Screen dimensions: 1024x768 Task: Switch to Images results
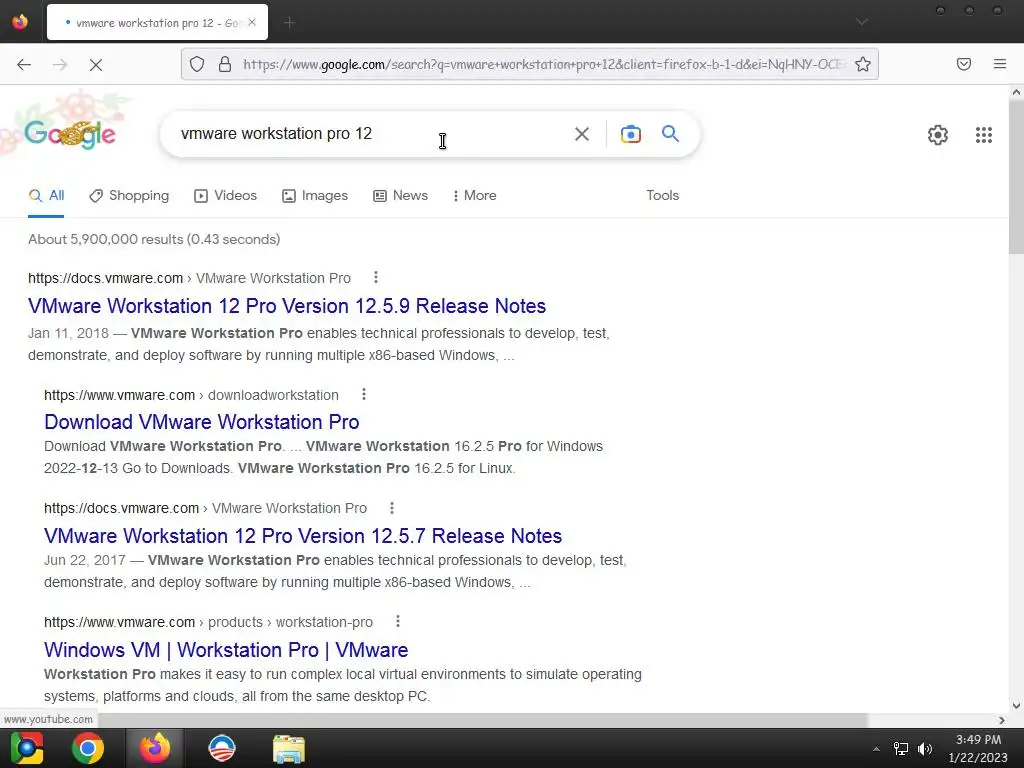click(x=315, y=195)
